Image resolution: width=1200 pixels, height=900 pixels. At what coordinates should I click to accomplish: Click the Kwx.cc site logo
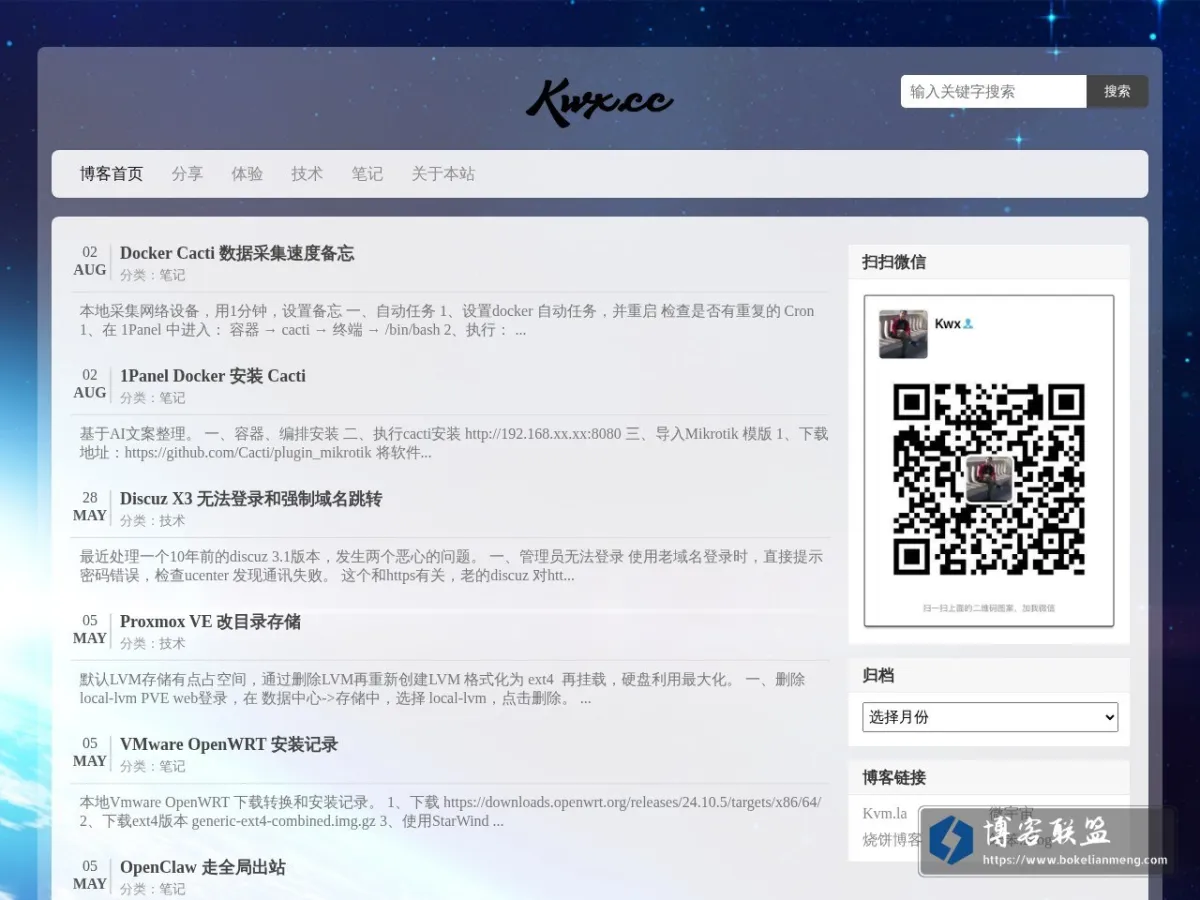click(x=600, y=101)
